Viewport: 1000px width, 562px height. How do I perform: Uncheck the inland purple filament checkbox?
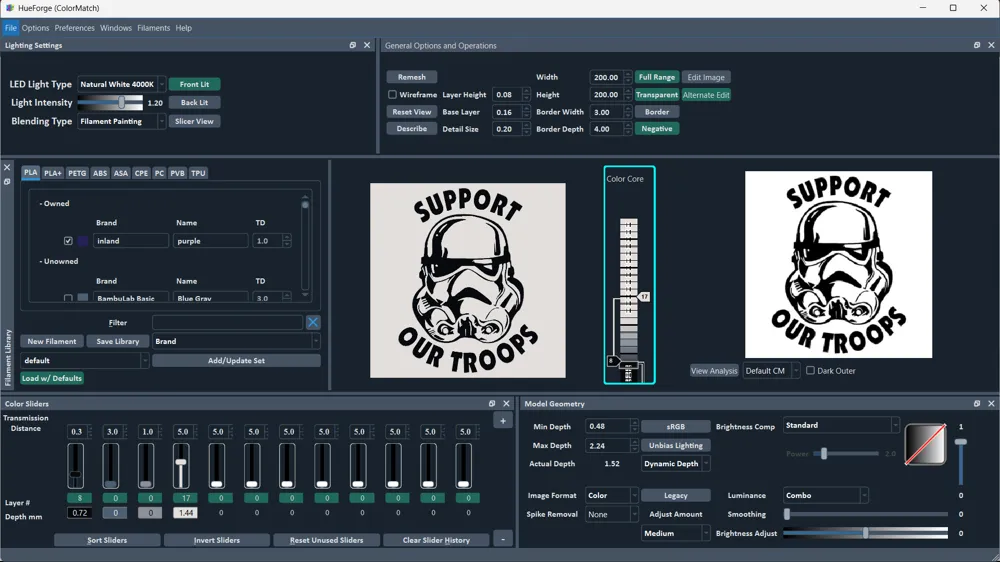68,241
